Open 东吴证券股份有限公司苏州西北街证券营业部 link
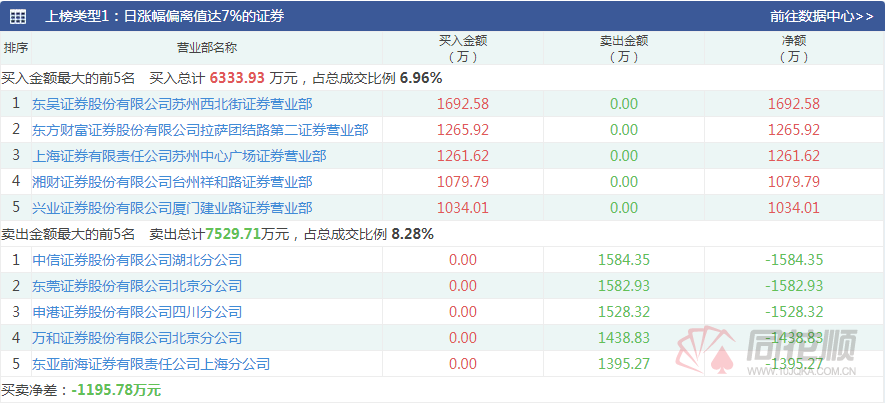This screenshot has width=886, height=403. 172,104
